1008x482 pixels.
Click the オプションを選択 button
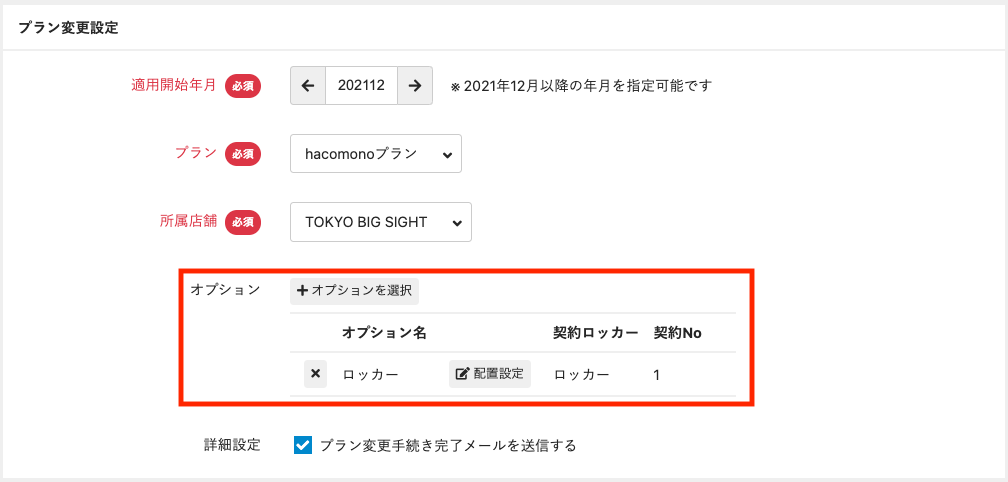(355, 291)
